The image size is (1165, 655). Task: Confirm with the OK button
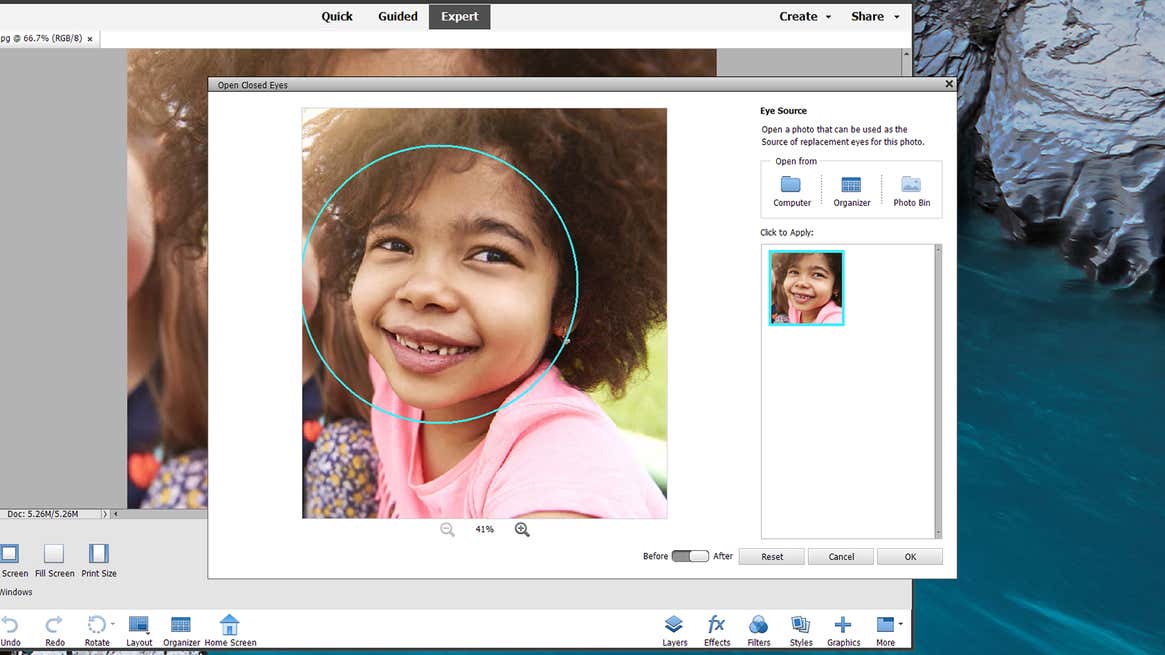[909, 556]
